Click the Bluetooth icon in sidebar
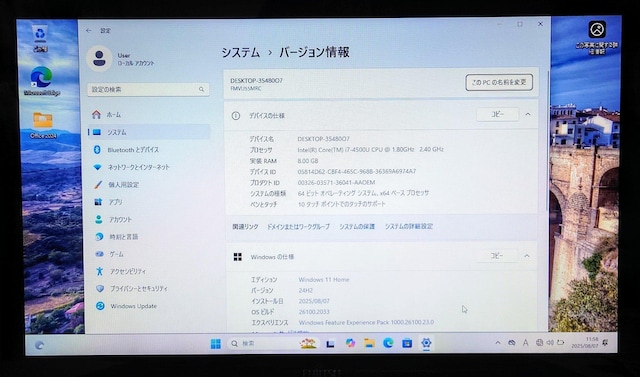 pos(97,150)
